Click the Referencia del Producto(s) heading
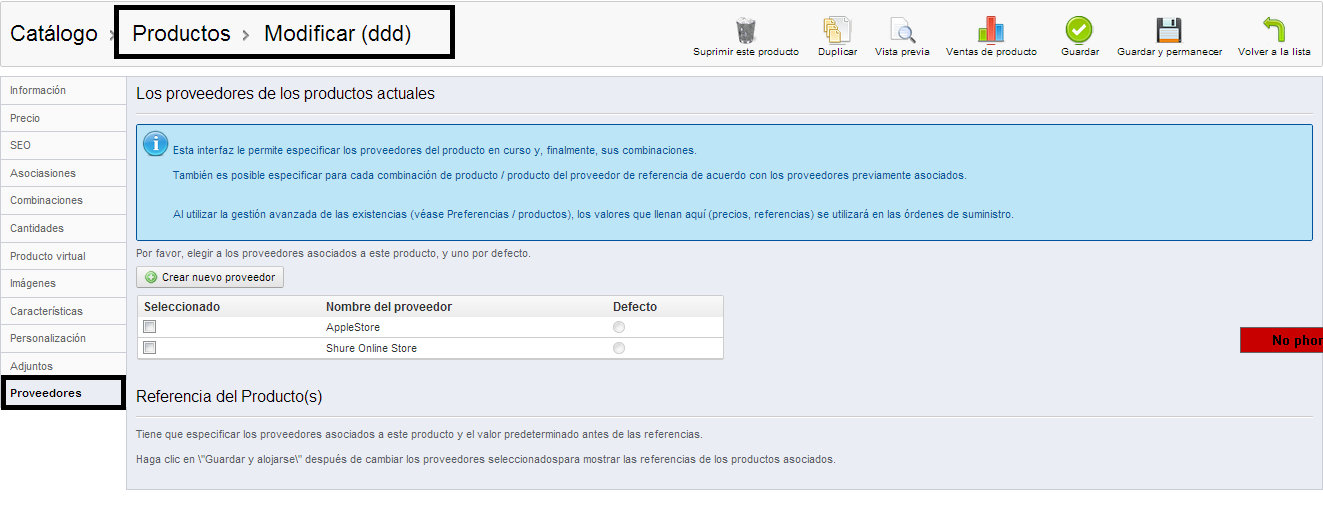This screenshot has width=1323, height=516. 229,397
